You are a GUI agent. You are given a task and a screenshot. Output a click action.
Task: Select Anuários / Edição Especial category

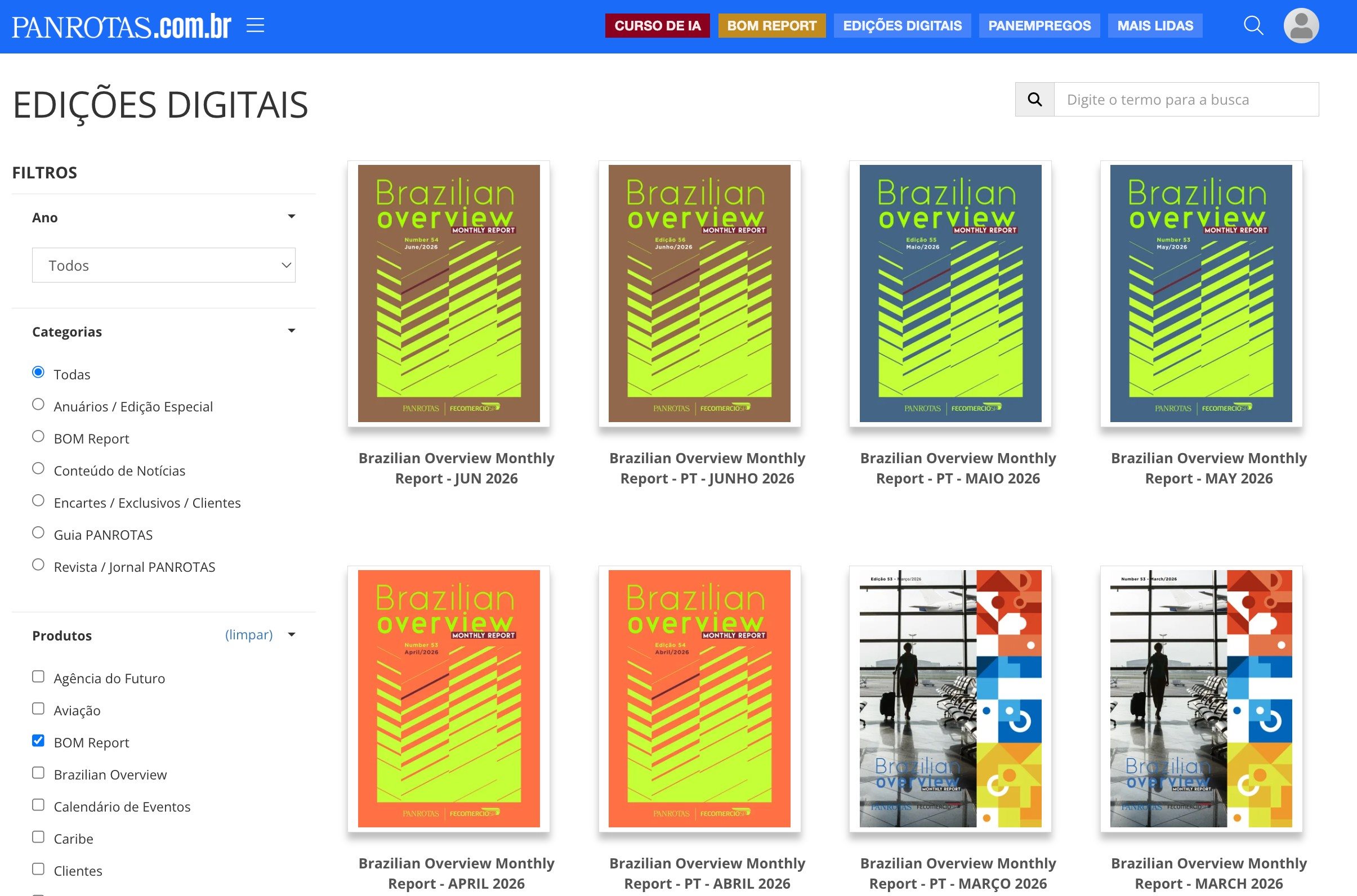pyautogui.click(x=38, y=404)
